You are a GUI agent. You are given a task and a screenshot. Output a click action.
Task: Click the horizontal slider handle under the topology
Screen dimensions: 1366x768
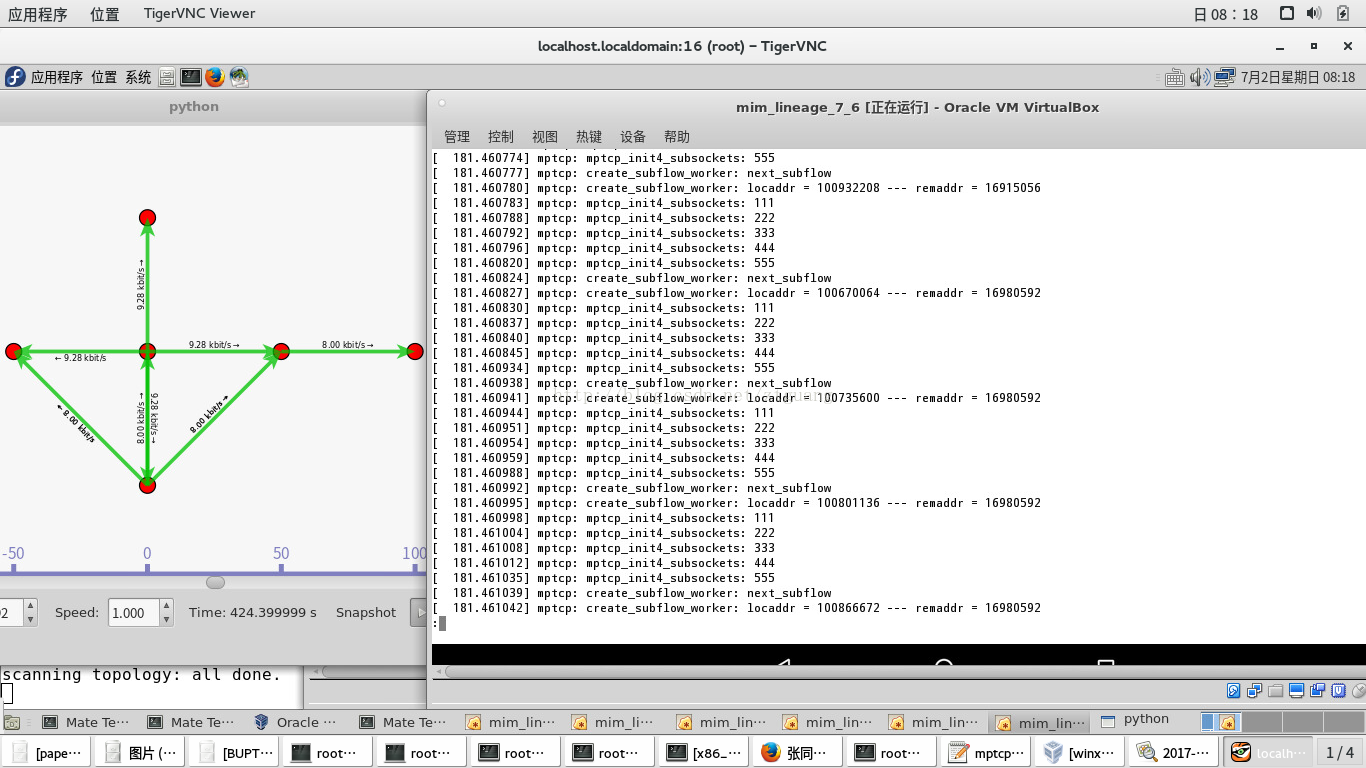tap(215, 582)
